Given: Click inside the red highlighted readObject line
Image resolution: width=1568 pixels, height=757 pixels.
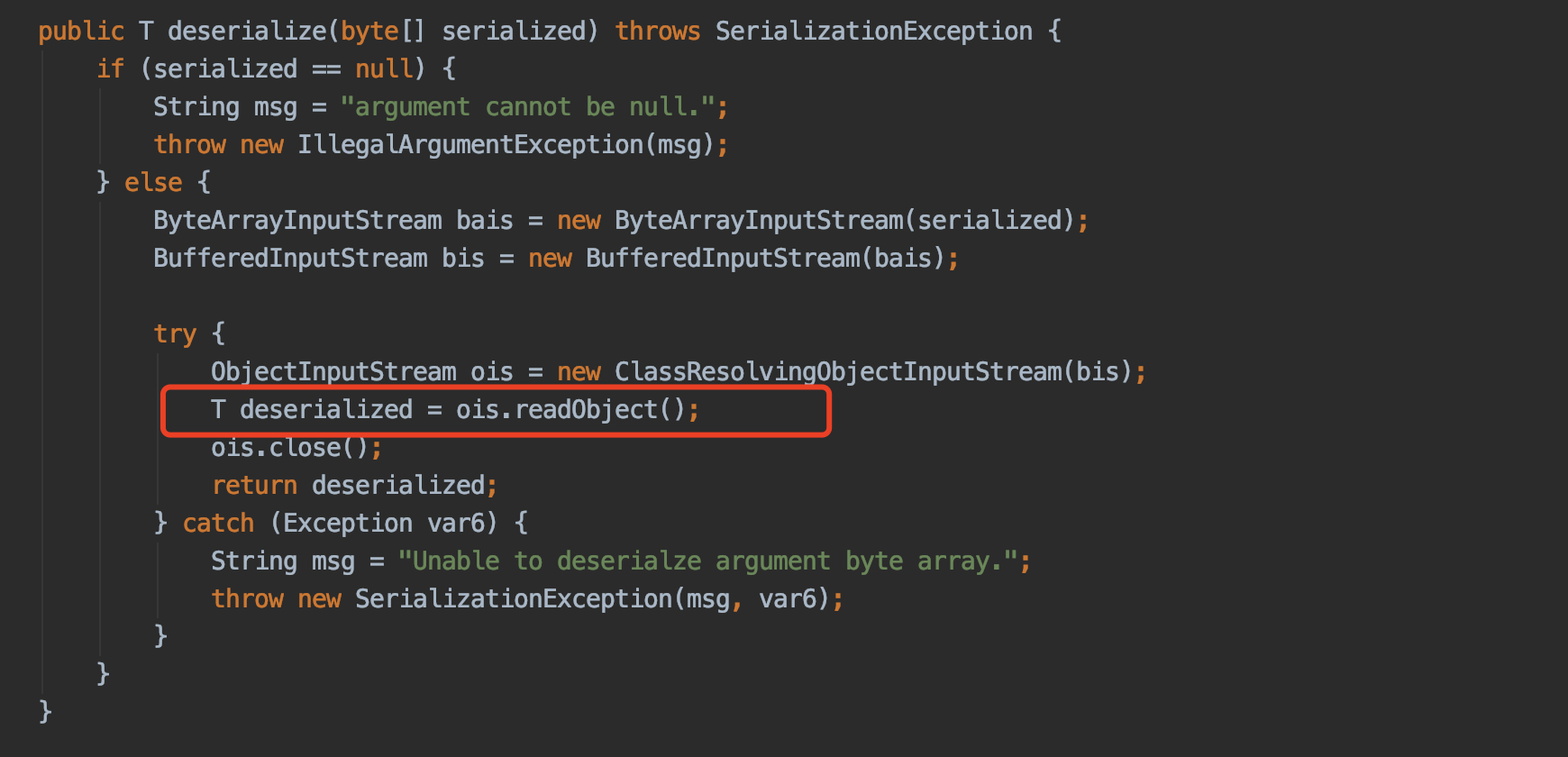Looking at the screenshot, I should point(496,411).
